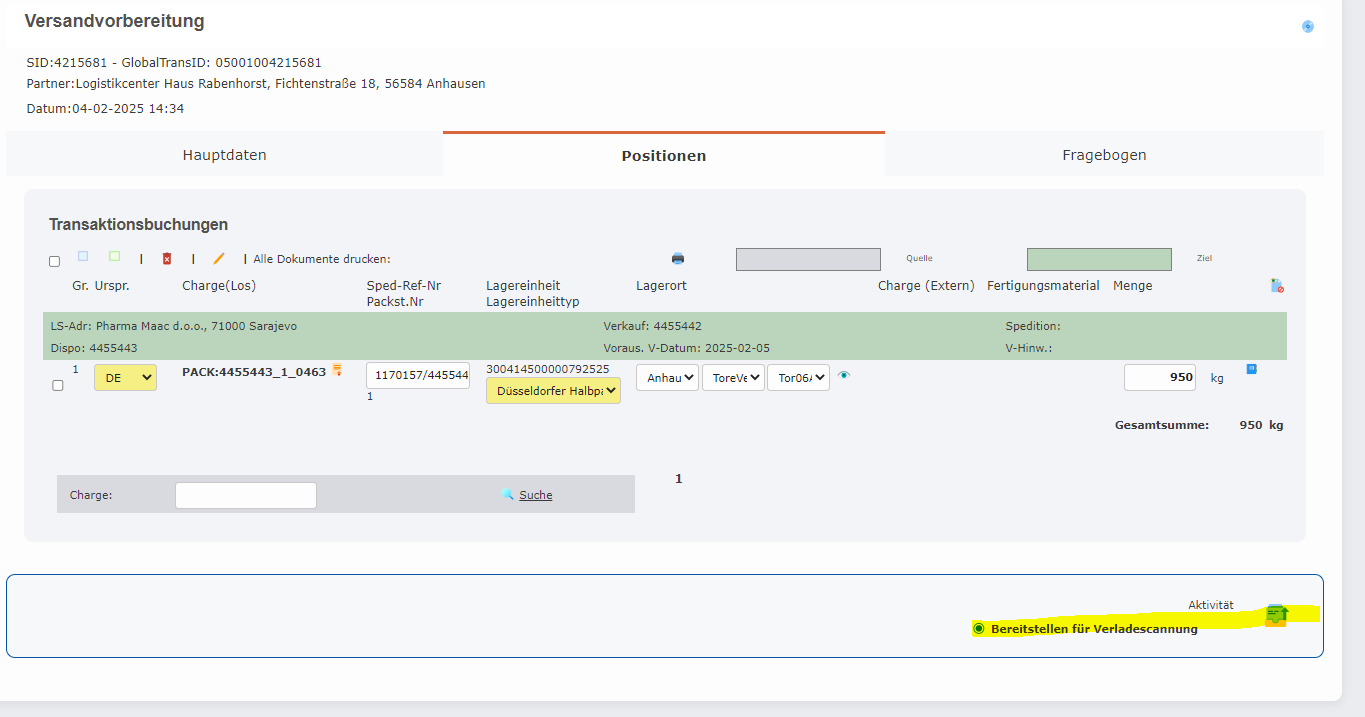Screen dimensions: 1365x717
Task: Click the document icon with red mark above Menge column
Action: (x=1277, y=286)
